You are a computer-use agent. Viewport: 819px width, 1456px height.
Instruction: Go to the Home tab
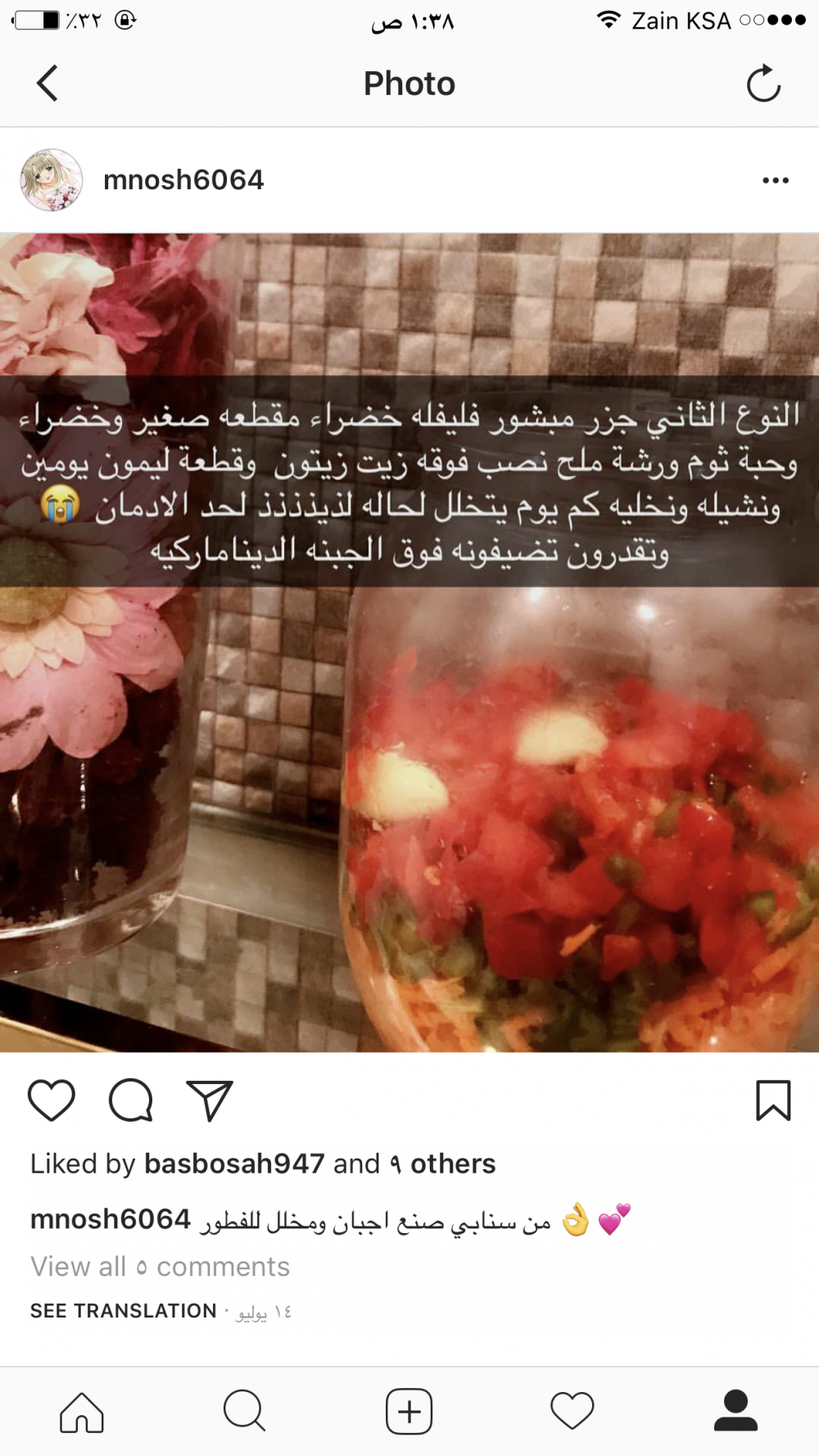tap(82, 1412)
